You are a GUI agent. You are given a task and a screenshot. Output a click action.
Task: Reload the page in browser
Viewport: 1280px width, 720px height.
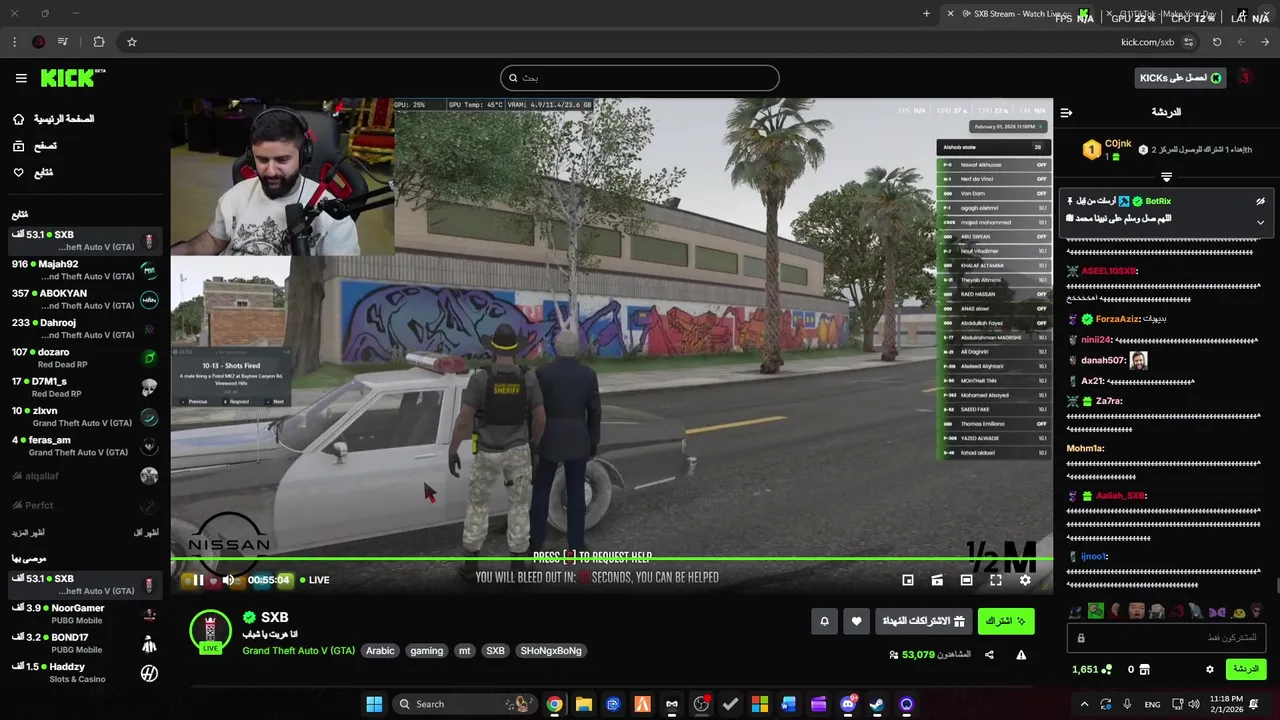click(1217, 42)
